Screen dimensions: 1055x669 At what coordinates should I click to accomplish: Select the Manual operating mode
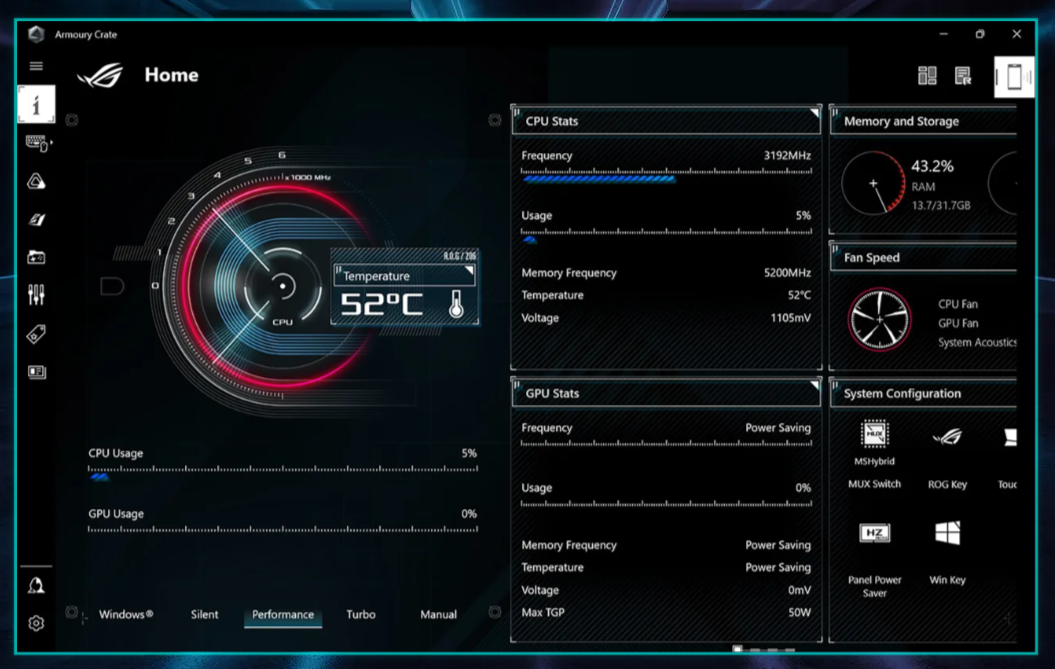439,614
